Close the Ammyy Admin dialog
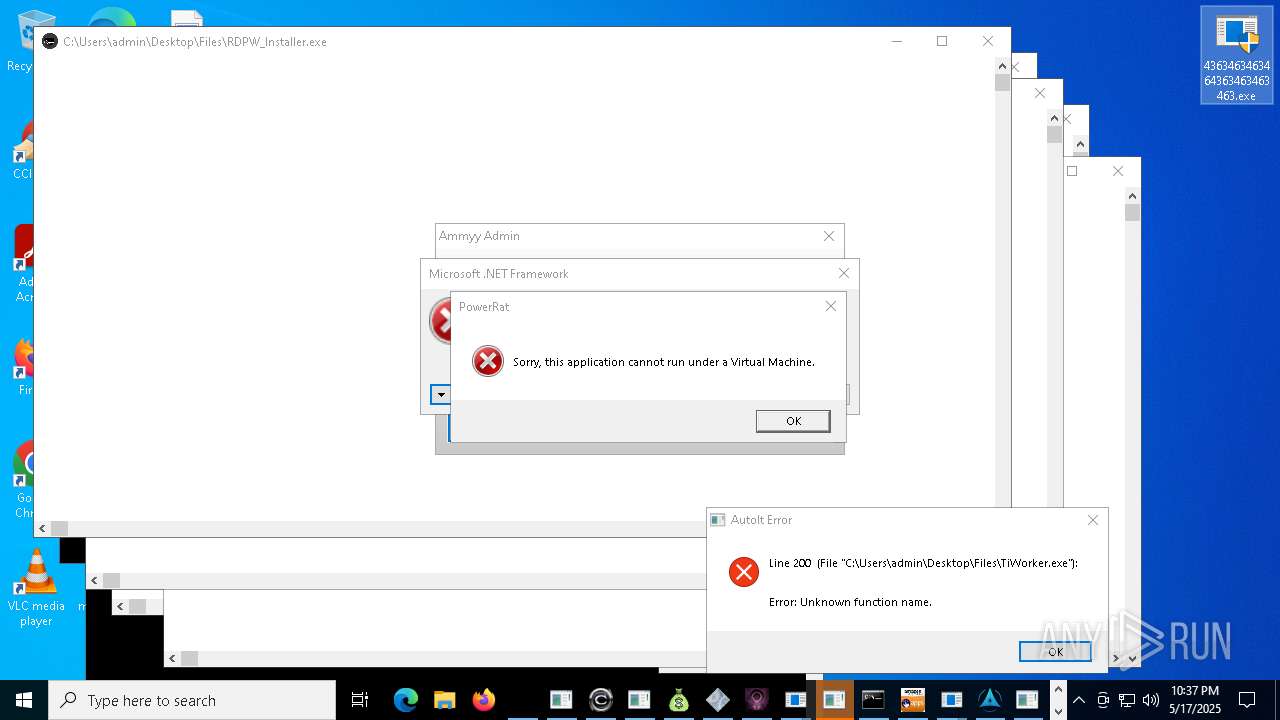 pos(828,236)
